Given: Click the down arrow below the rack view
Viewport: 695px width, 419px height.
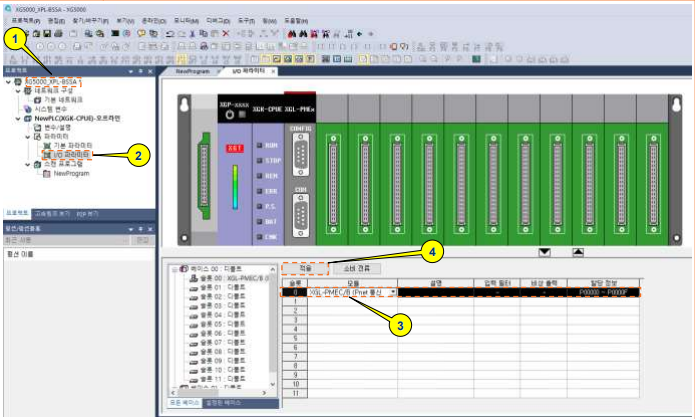Looking at the screenshot, I should coord(545,252).
